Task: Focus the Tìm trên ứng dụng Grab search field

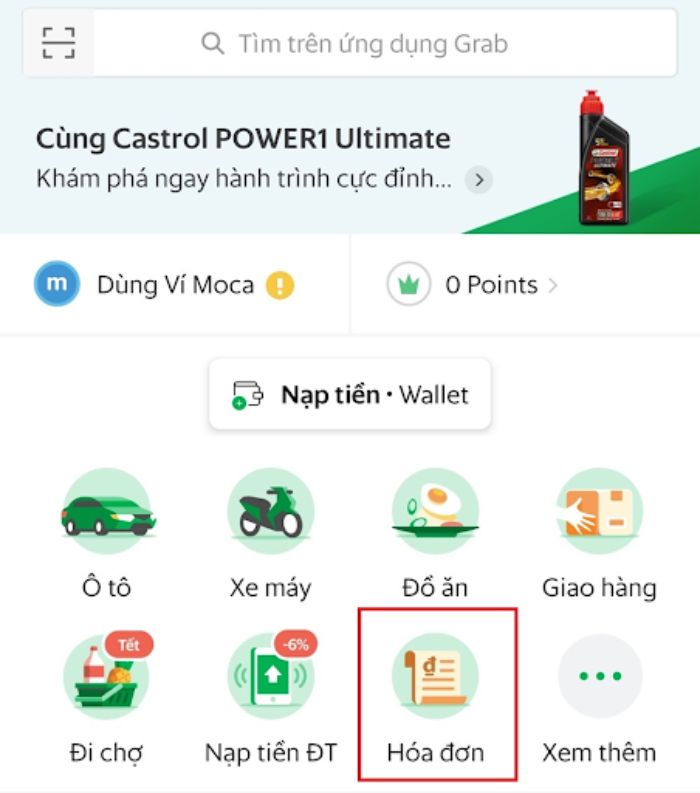Action: (x=385, y=43)
